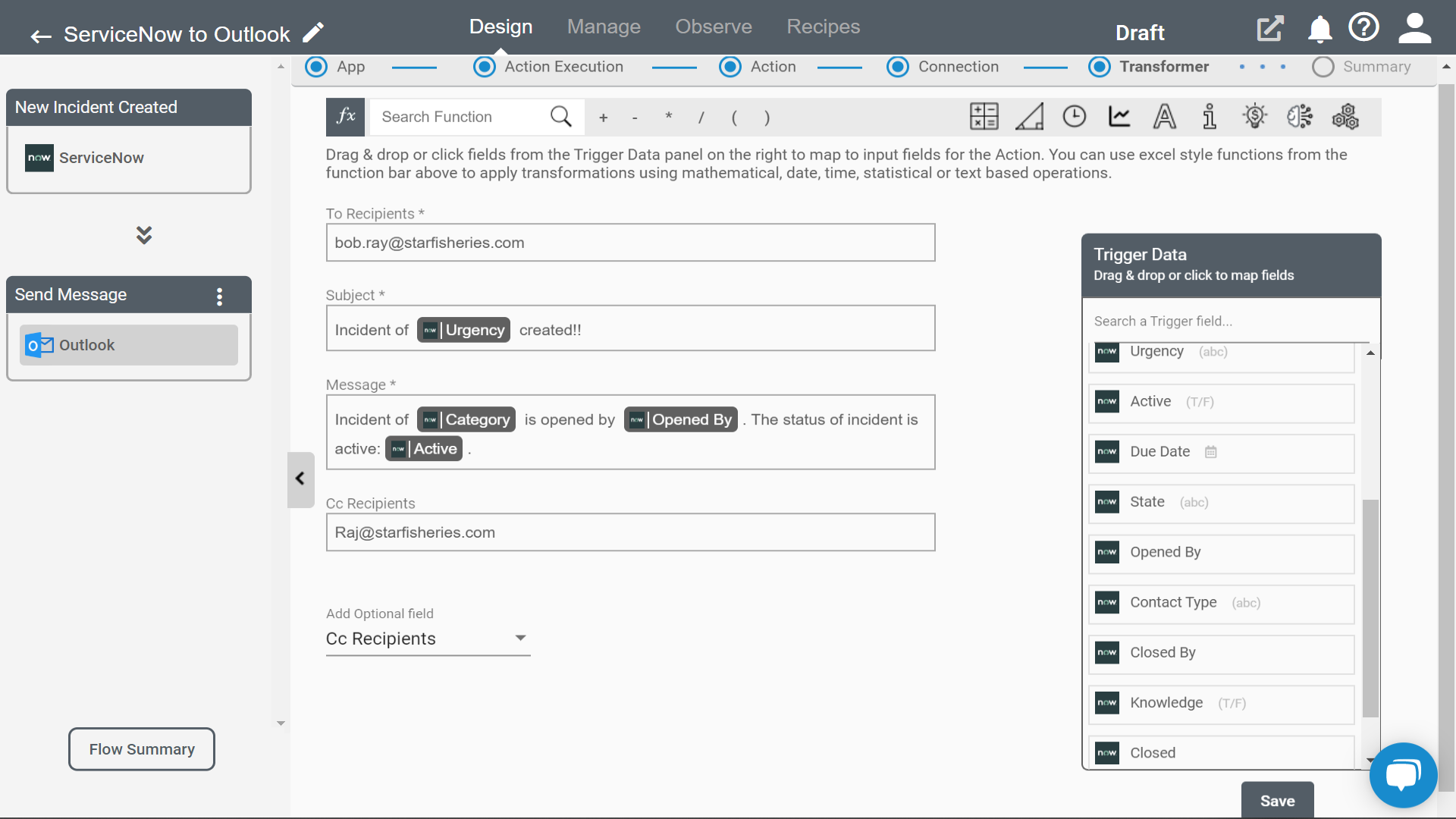Viewport: 1456px width, 819px height.
Task: Click the Save button
Action: pyautogui.click(x=1277, y=800)
